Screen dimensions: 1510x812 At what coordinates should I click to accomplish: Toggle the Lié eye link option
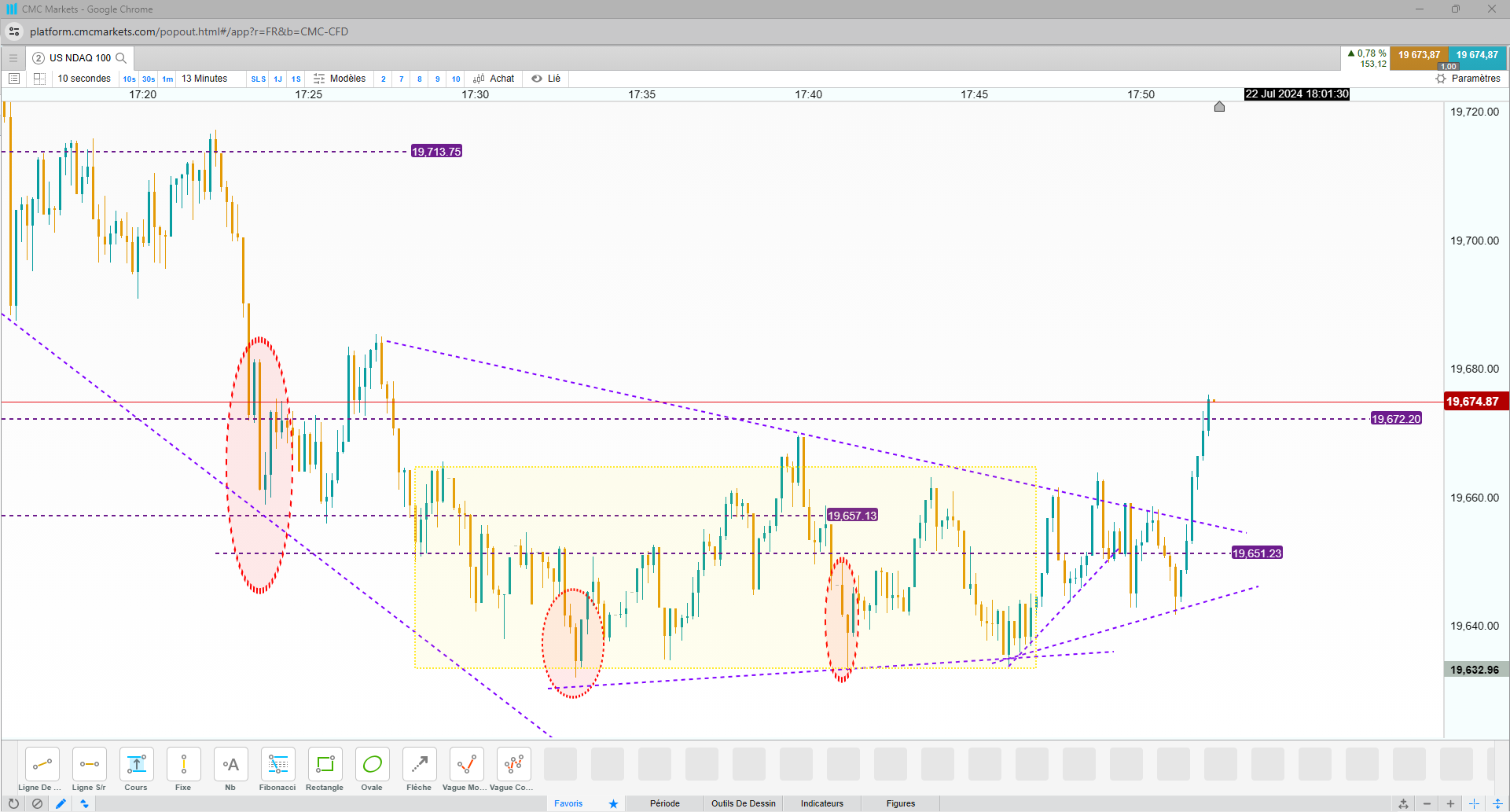[546, 79]
